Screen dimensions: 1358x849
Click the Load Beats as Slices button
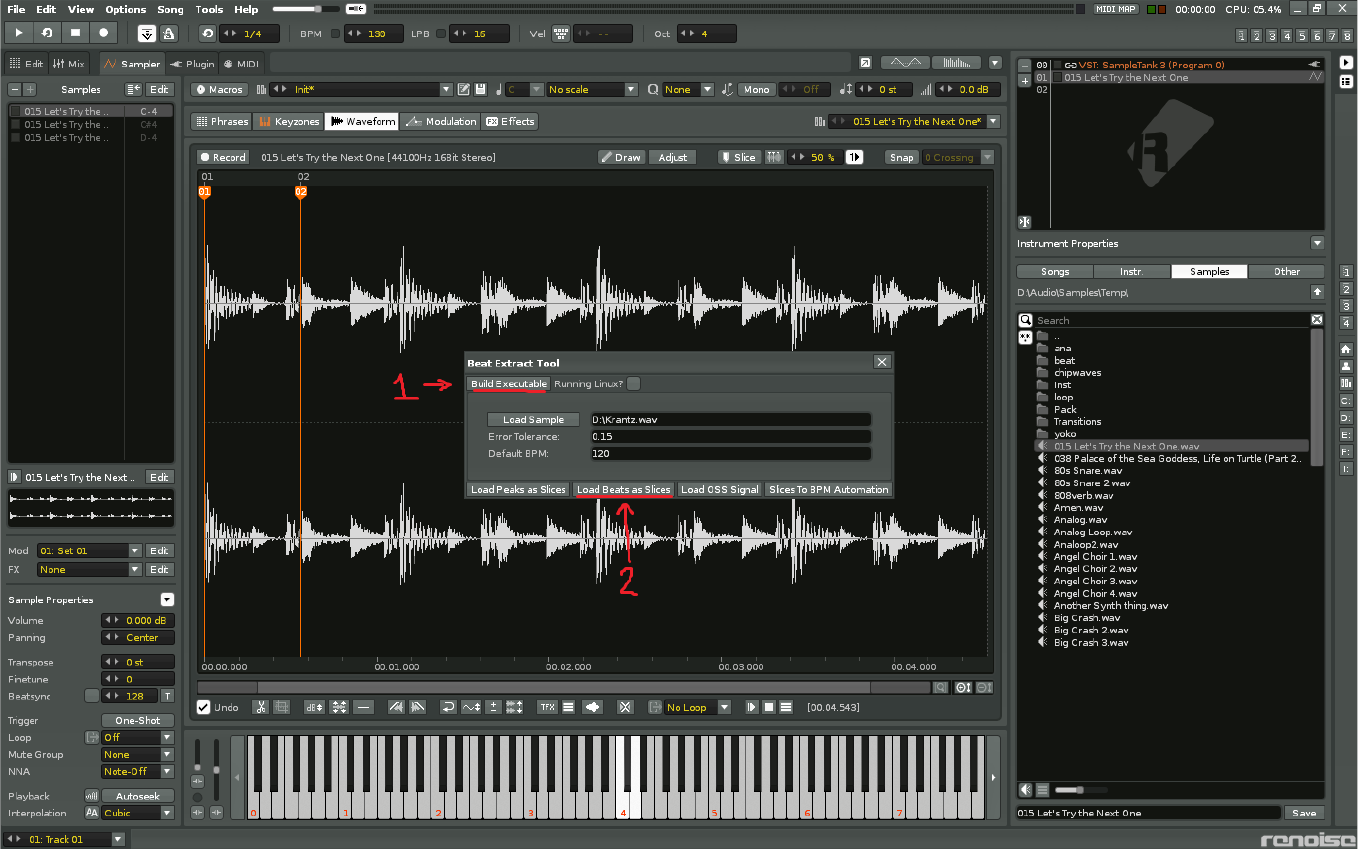pos(624,490)
